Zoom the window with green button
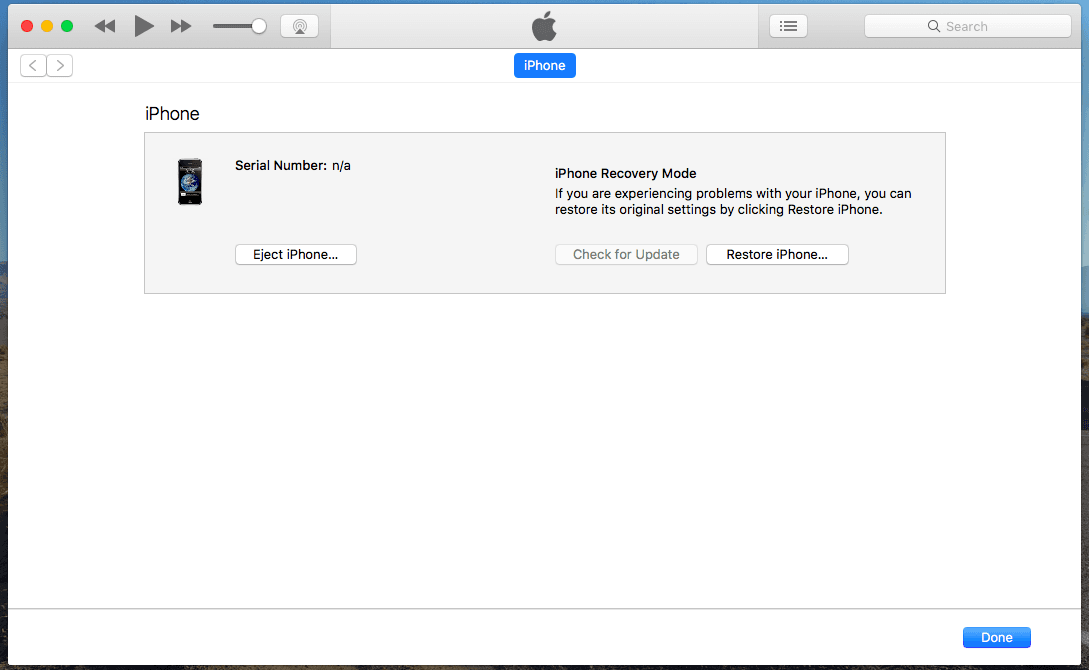1089x670 pixels. (x=67, y=26)
